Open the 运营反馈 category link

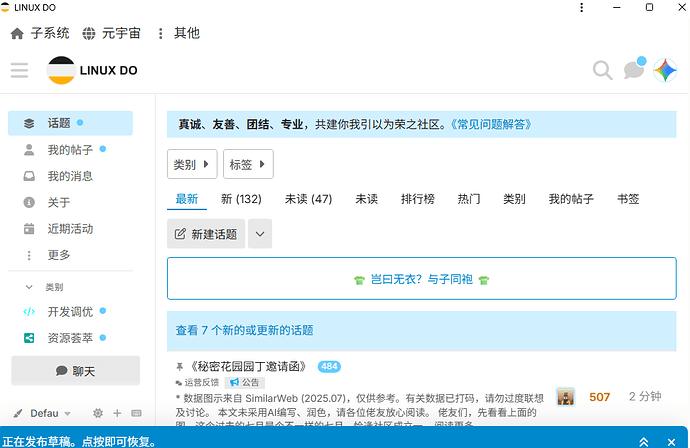pyautogui.click(x=198, y=382)
